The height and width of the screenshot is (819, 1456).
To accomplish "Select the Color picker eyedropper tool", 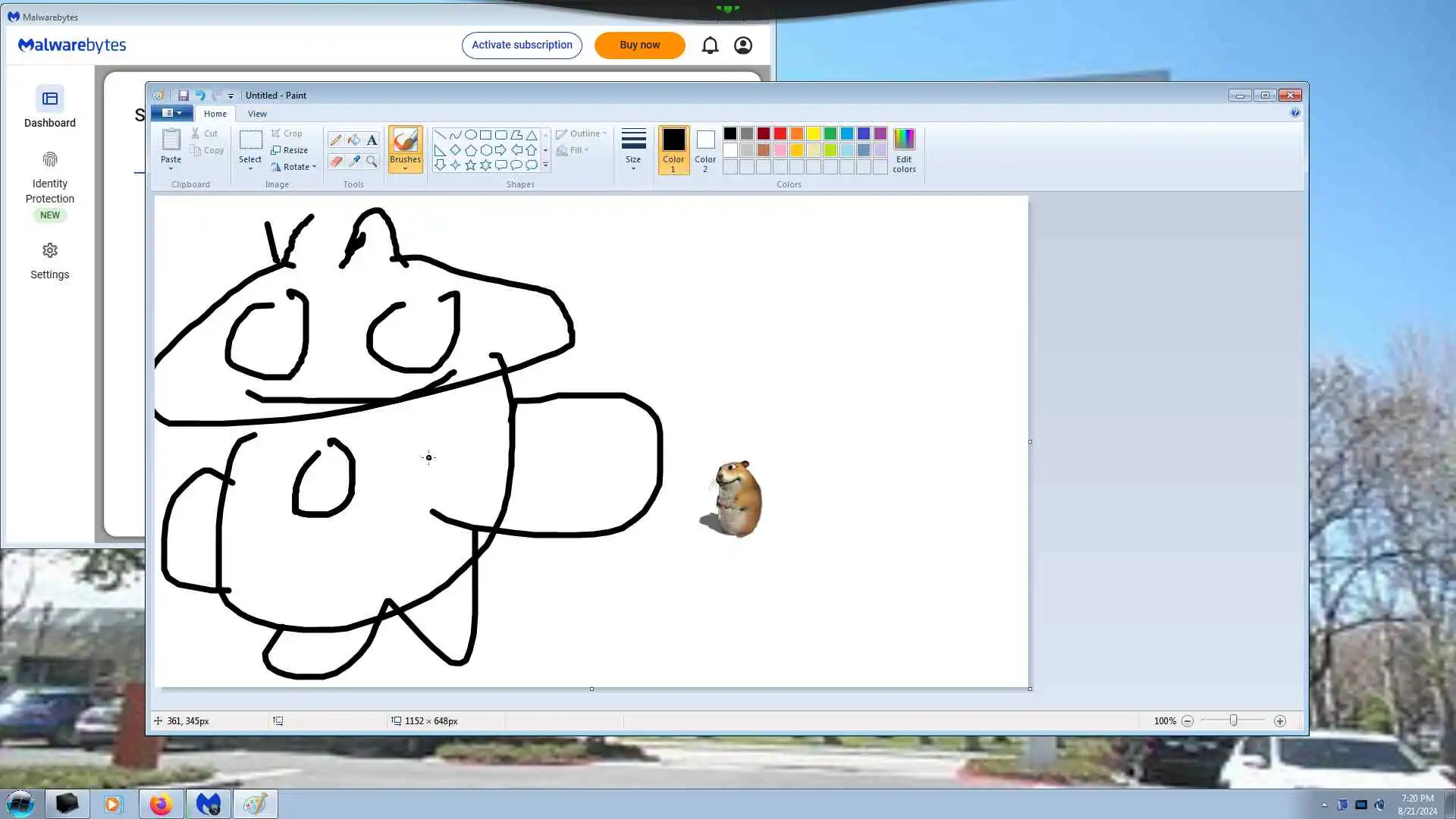I will [353, 161].
